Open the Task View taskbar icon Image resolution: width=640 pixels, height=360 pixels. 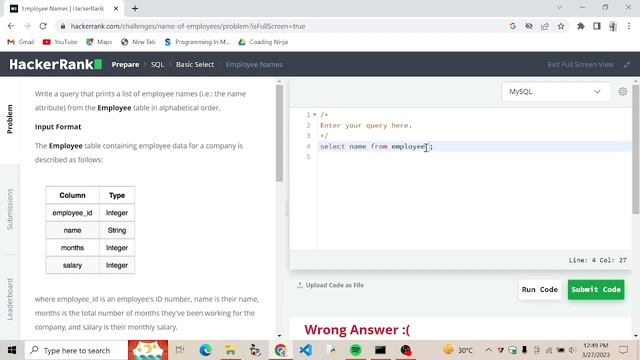point(180,350)
